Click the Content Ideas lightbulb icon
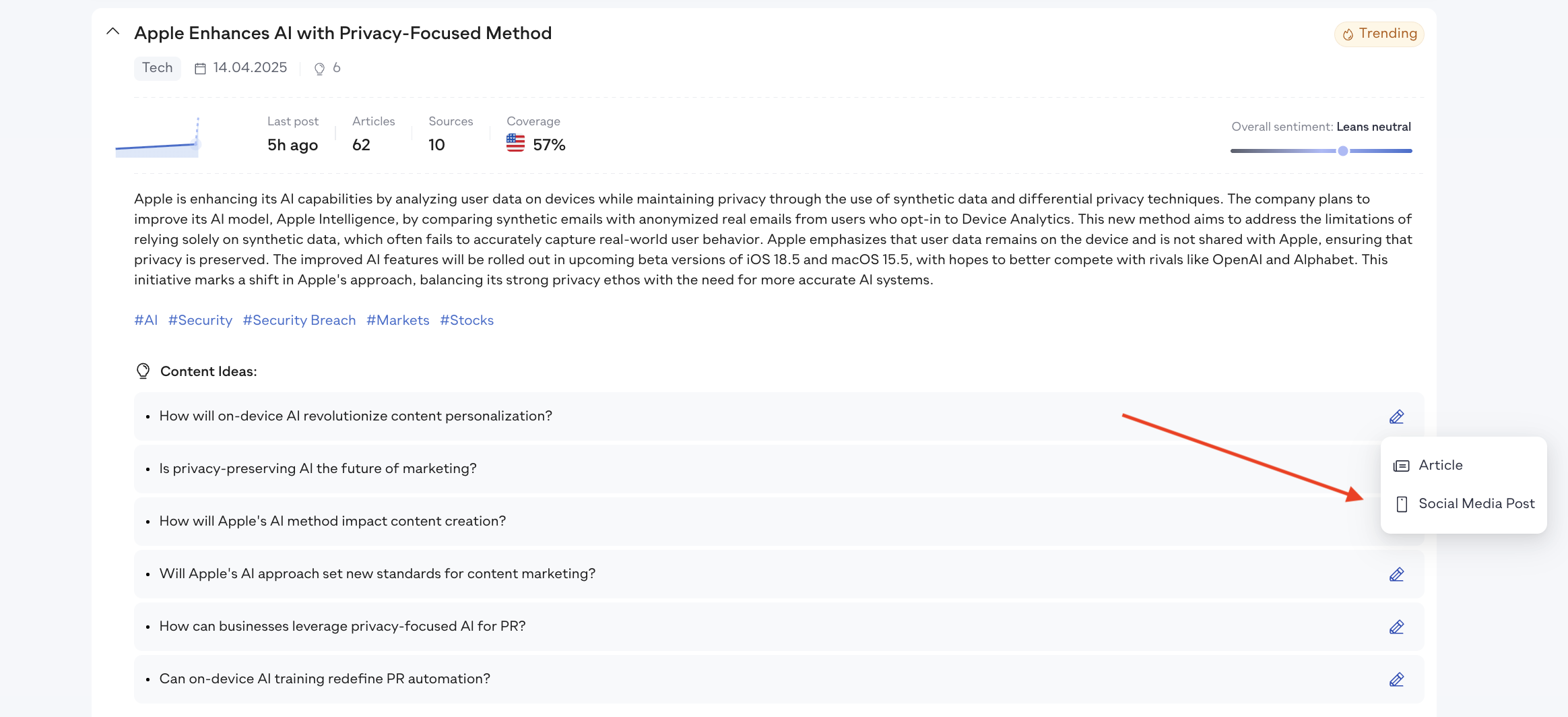The width and height of the screenshot is (1568, 717). tap(143, 371)
